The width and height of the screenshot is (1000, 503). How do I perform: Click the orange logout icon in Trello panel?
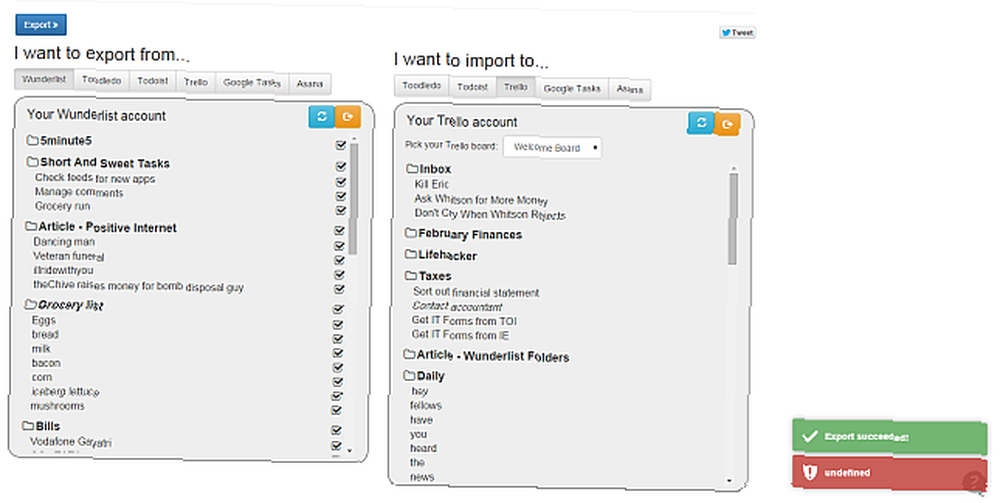coord(727,124)
